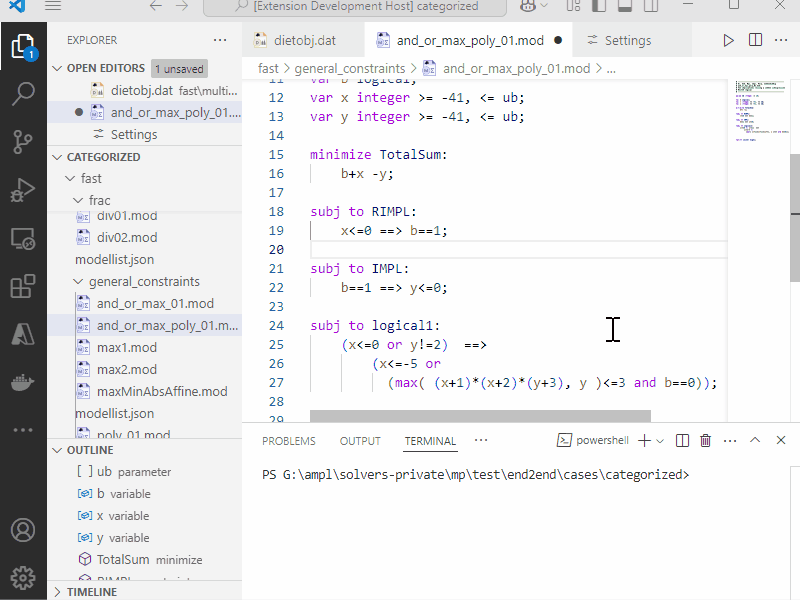Toggle the bottom panel layout button
This screenshot has width=800, height=600.
click(x=624, y=6)
